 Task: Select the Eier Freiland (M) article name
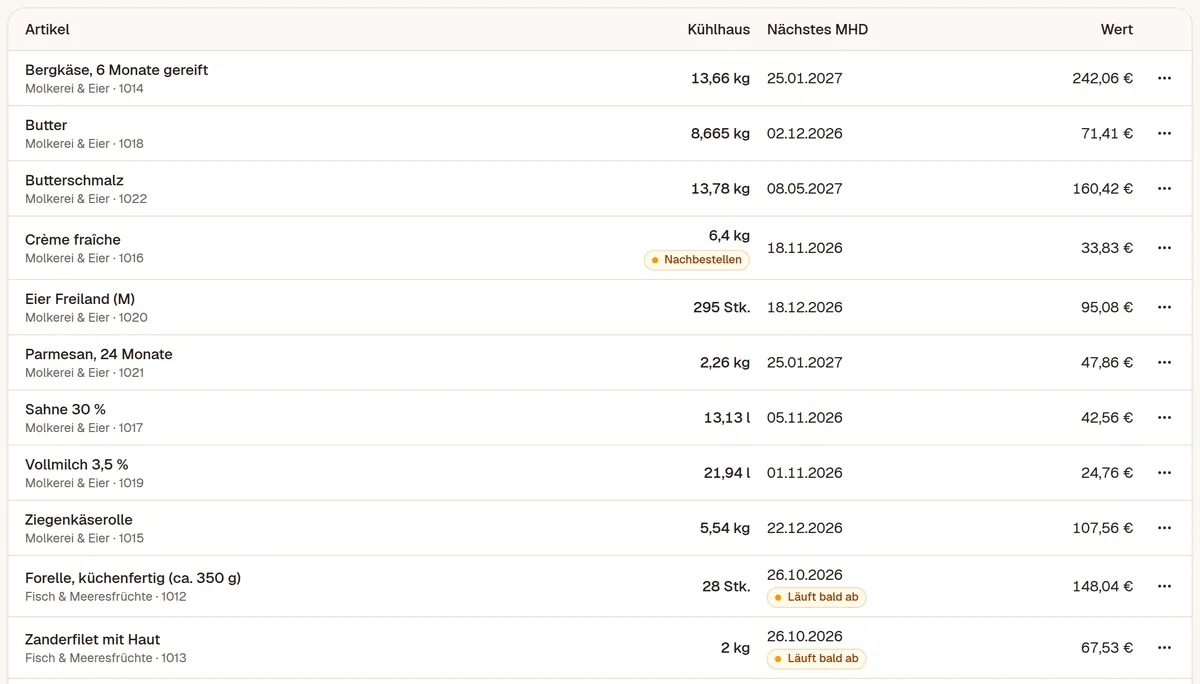[80, 299]
